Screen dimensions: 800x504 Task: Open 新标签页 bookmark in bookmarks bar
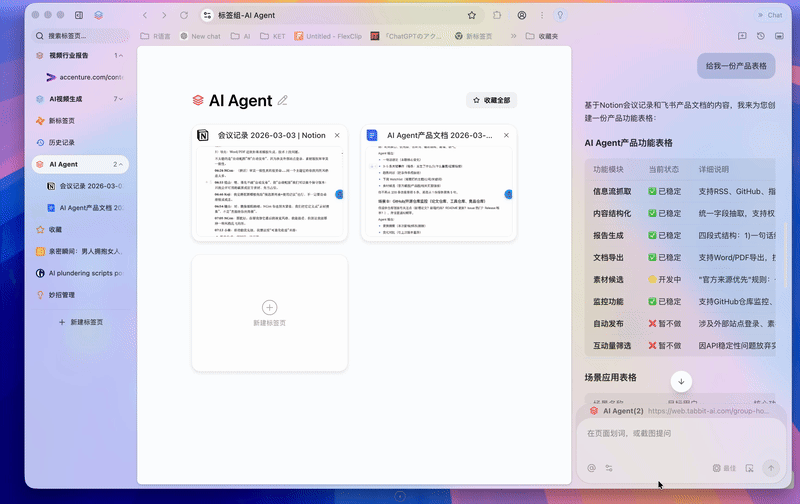tap(473, 36)
